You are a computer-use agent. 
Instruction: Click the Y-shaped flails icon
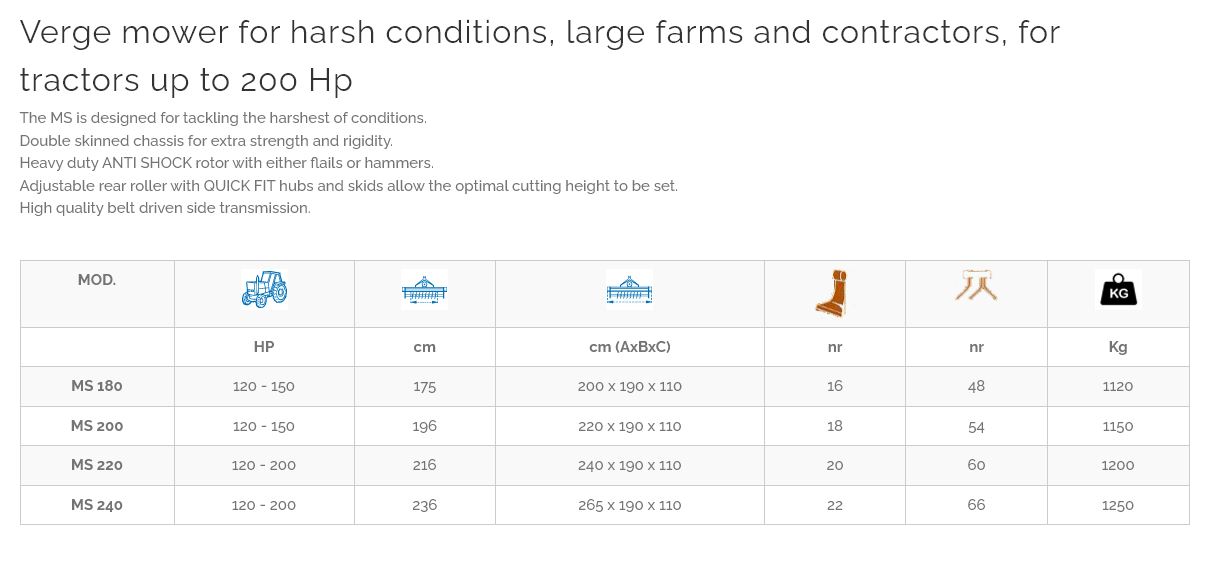976,286
